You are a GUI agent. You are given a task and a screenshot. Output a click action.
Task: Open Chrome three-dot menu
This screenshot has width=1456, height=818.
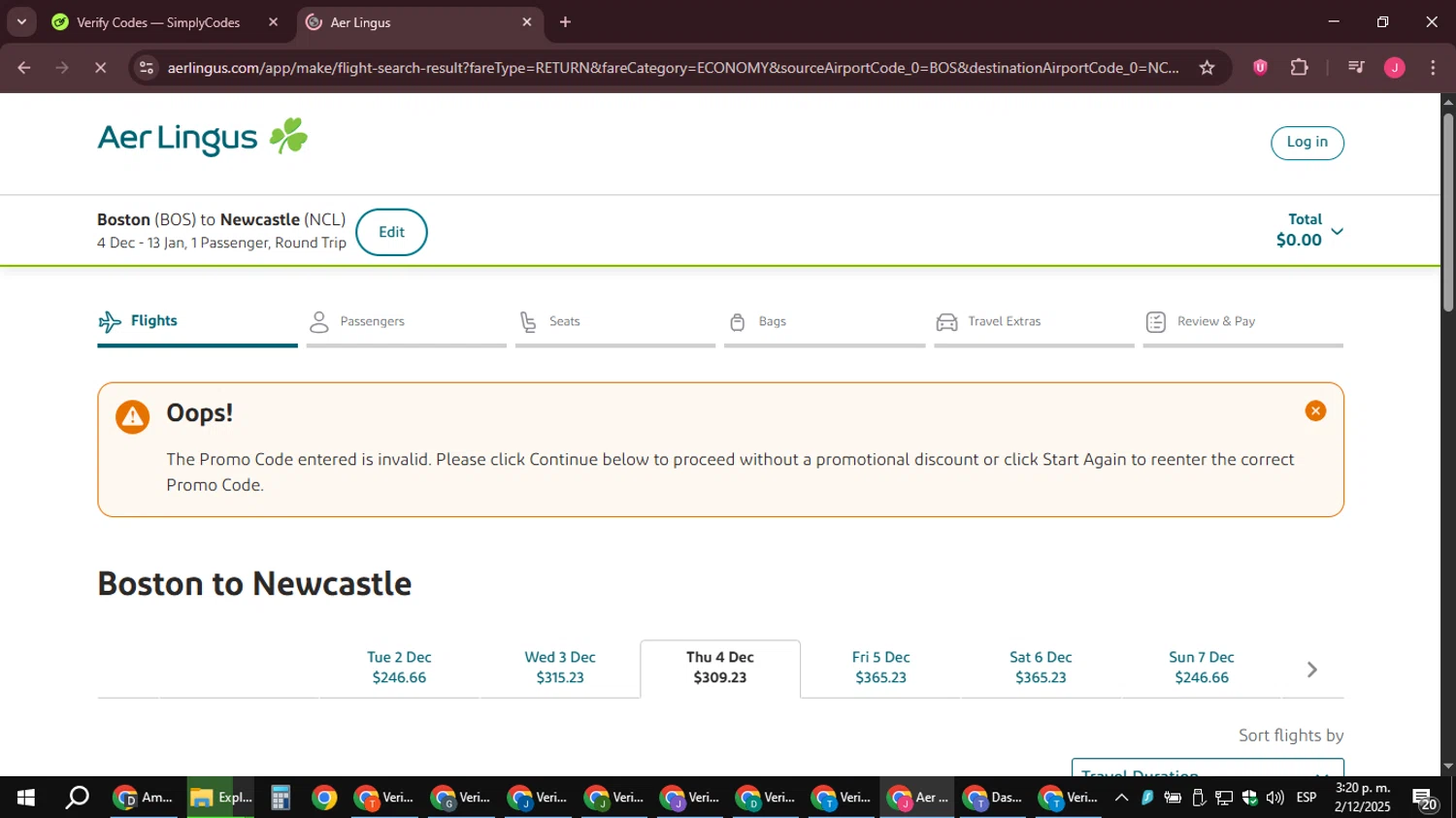click(x=1433, y=68)
